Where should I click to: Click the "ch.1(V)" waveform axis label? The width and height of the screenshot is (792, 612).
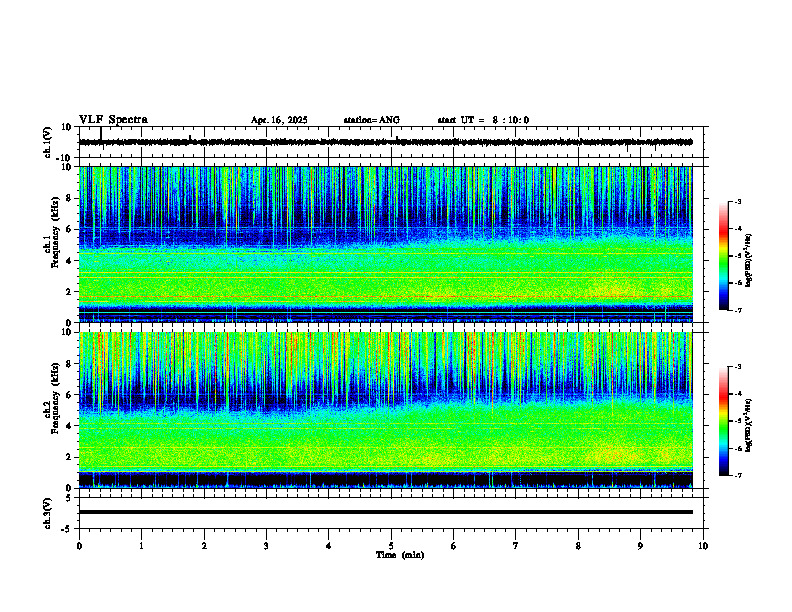pos(47,142)
